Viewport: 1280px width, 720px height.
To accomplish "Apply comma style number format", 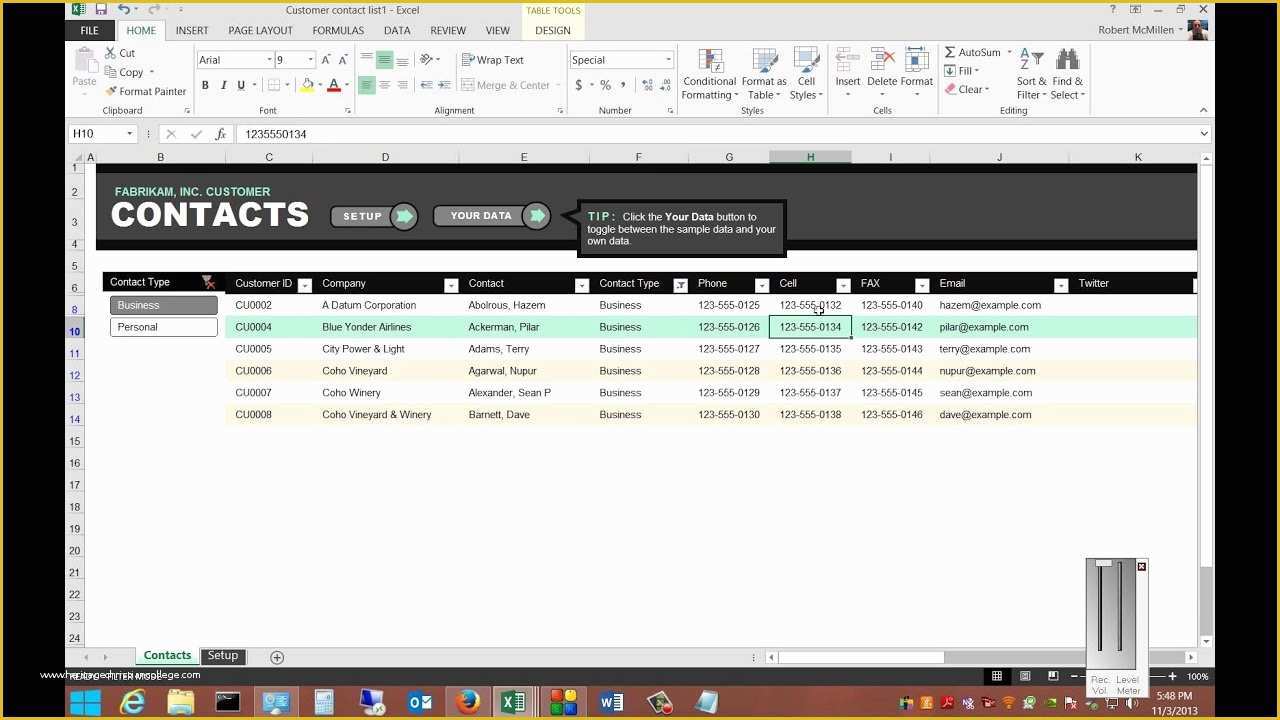I will click(x=622, y=85).
